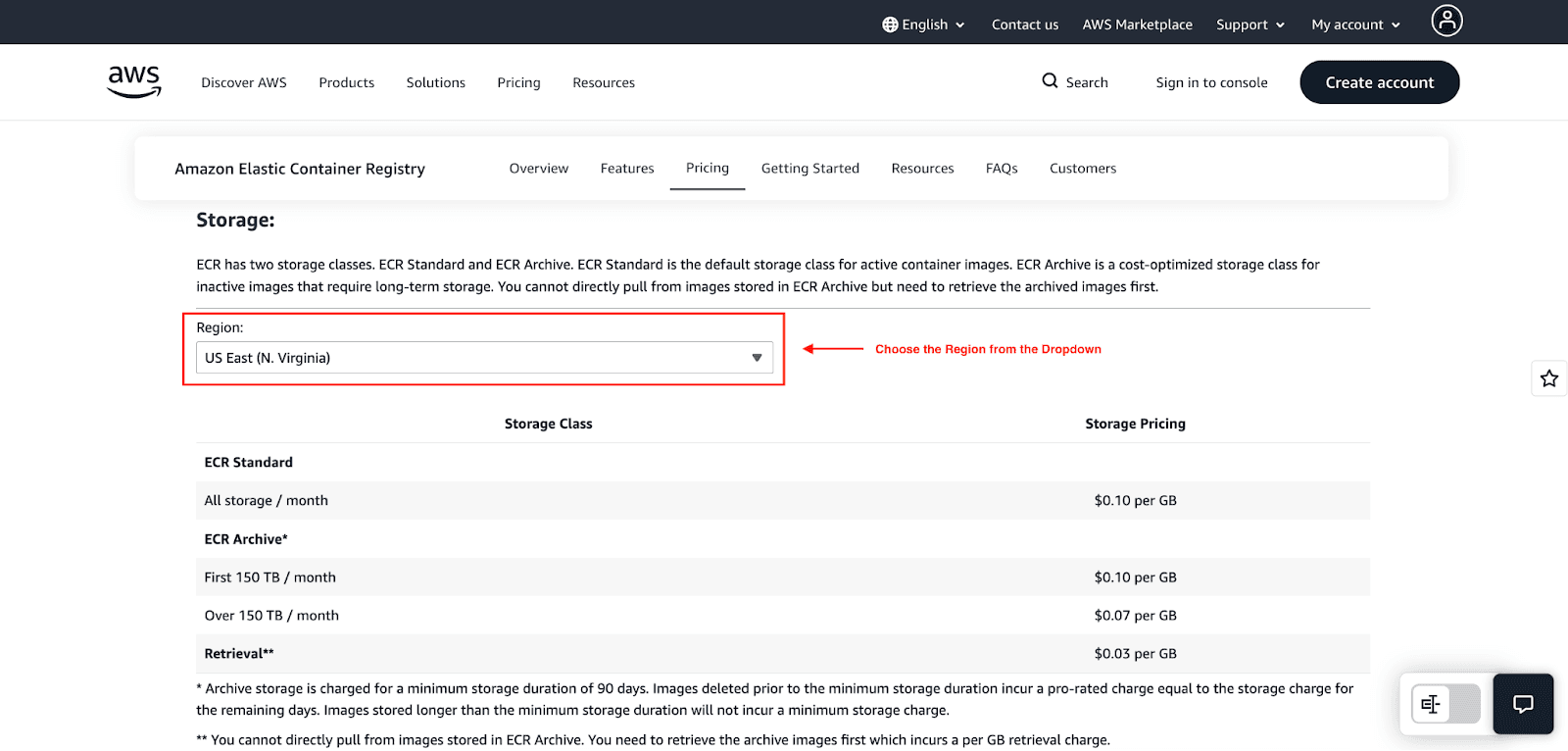Click the $0.07 per GB price

point(1135,616)
